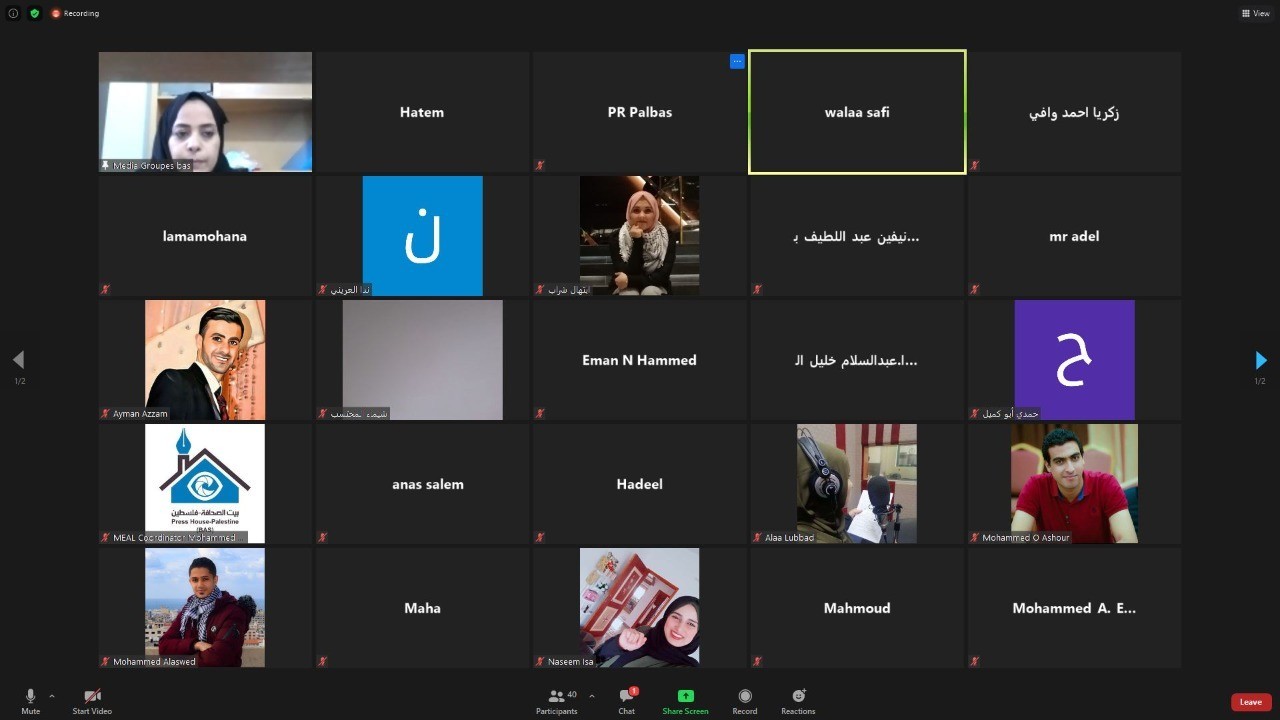
Task: Click the Recording status indicator
Action: (x=76, y=13)
